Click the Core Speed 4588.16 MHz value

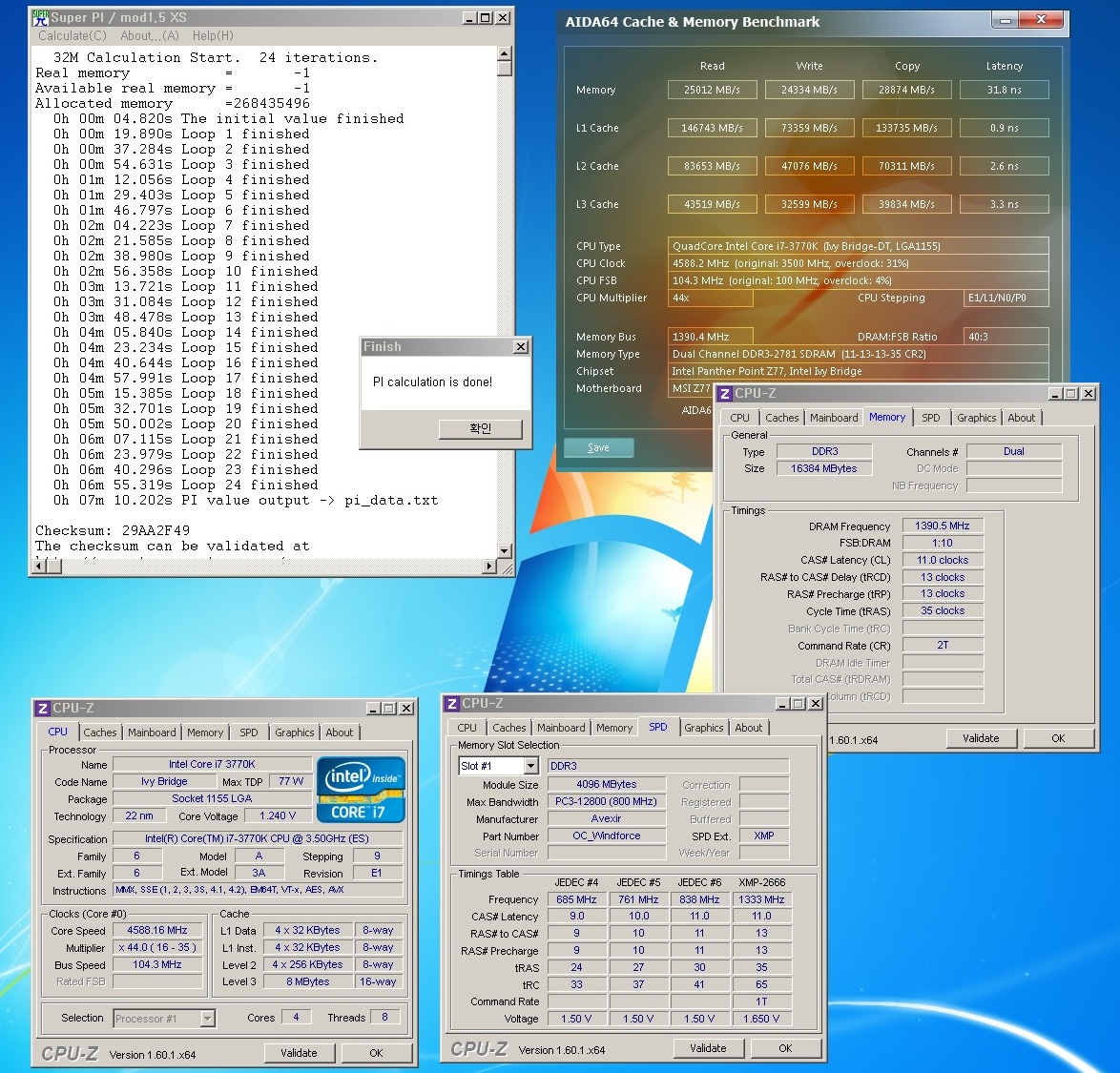pyautogui.click(x=157, y=930)
